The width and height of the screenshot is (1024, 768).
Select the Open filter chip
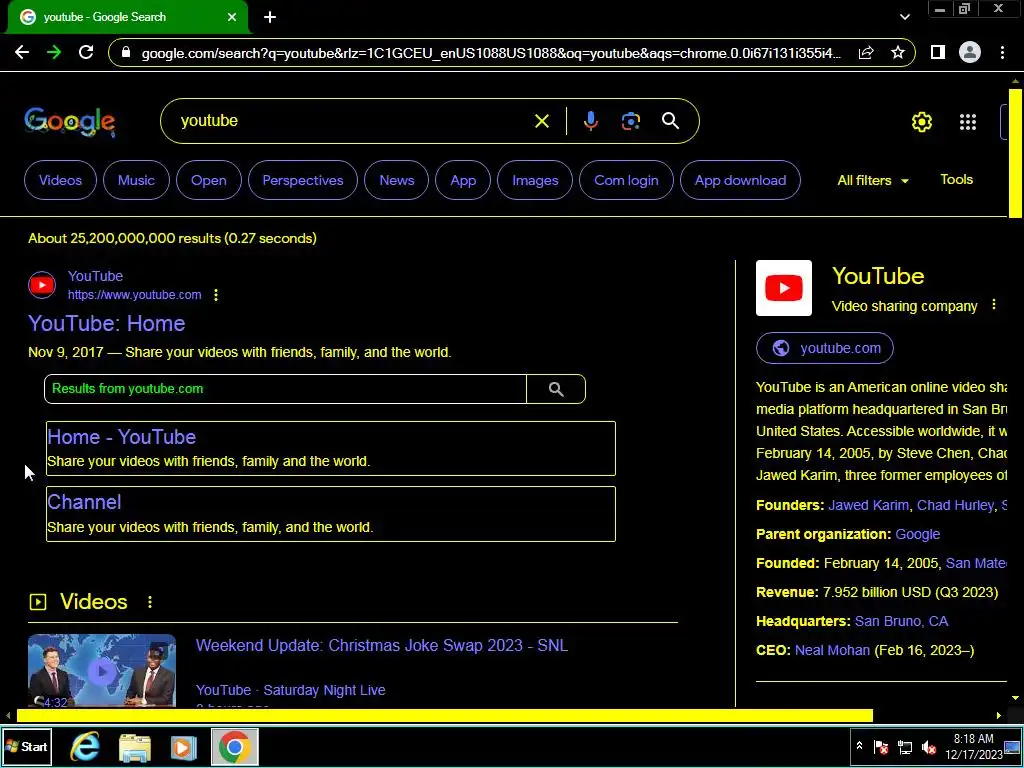[208, 180]
